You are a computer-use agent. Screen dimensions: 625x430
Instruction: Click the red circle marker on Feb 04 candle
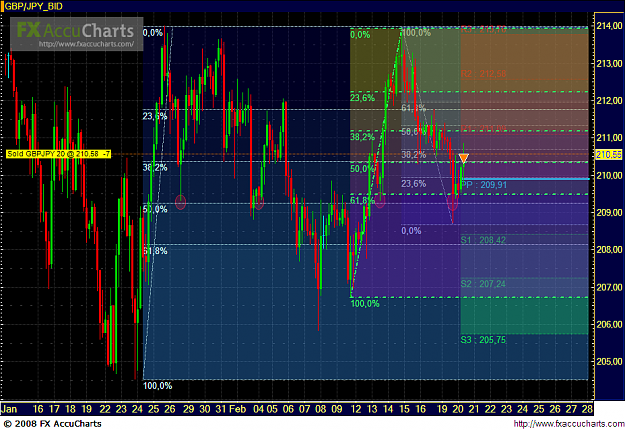(x=259, y=203)
